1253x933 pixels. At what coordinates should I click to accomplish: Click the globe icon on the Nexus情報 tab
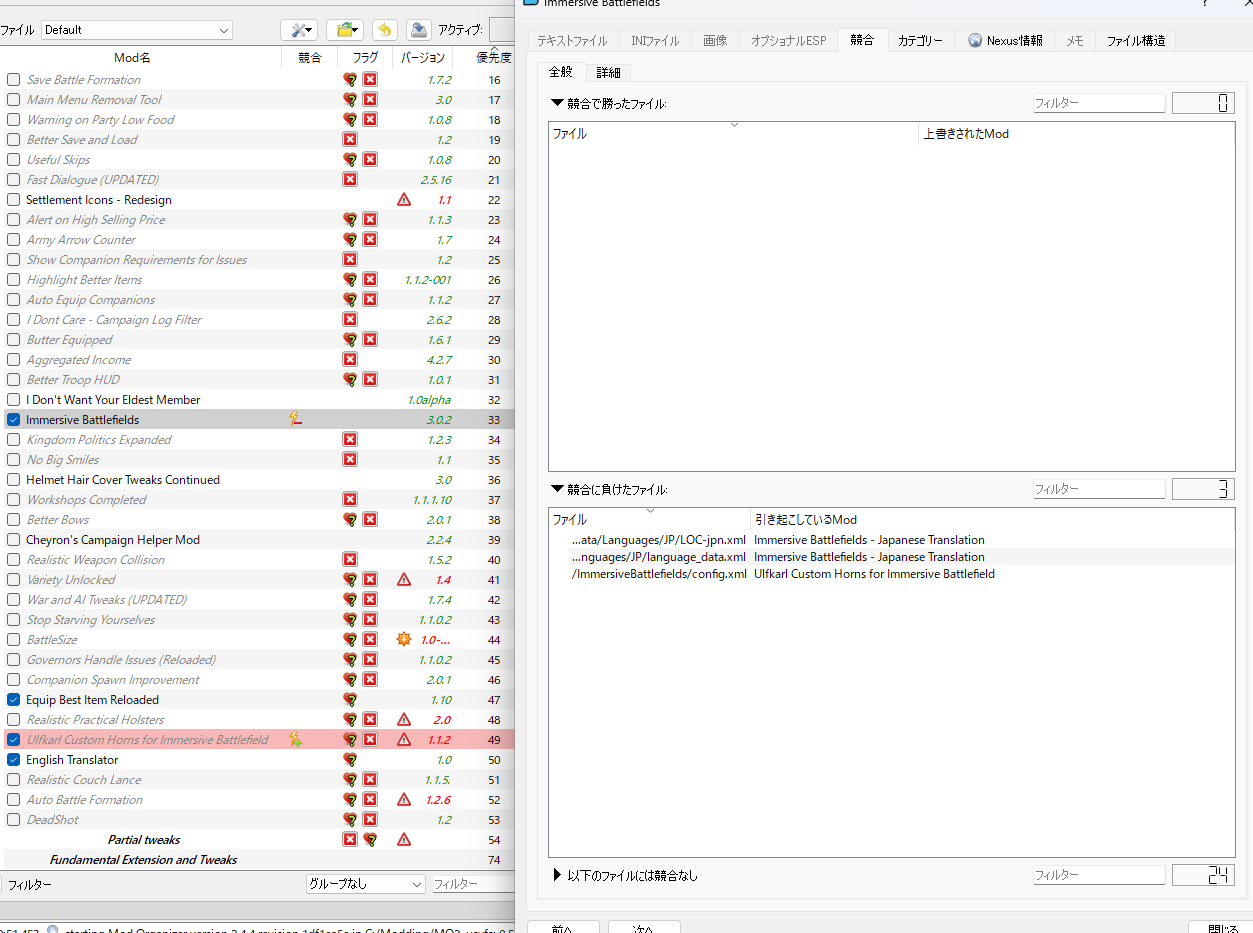pyautogui.click(x=975, y=40)
